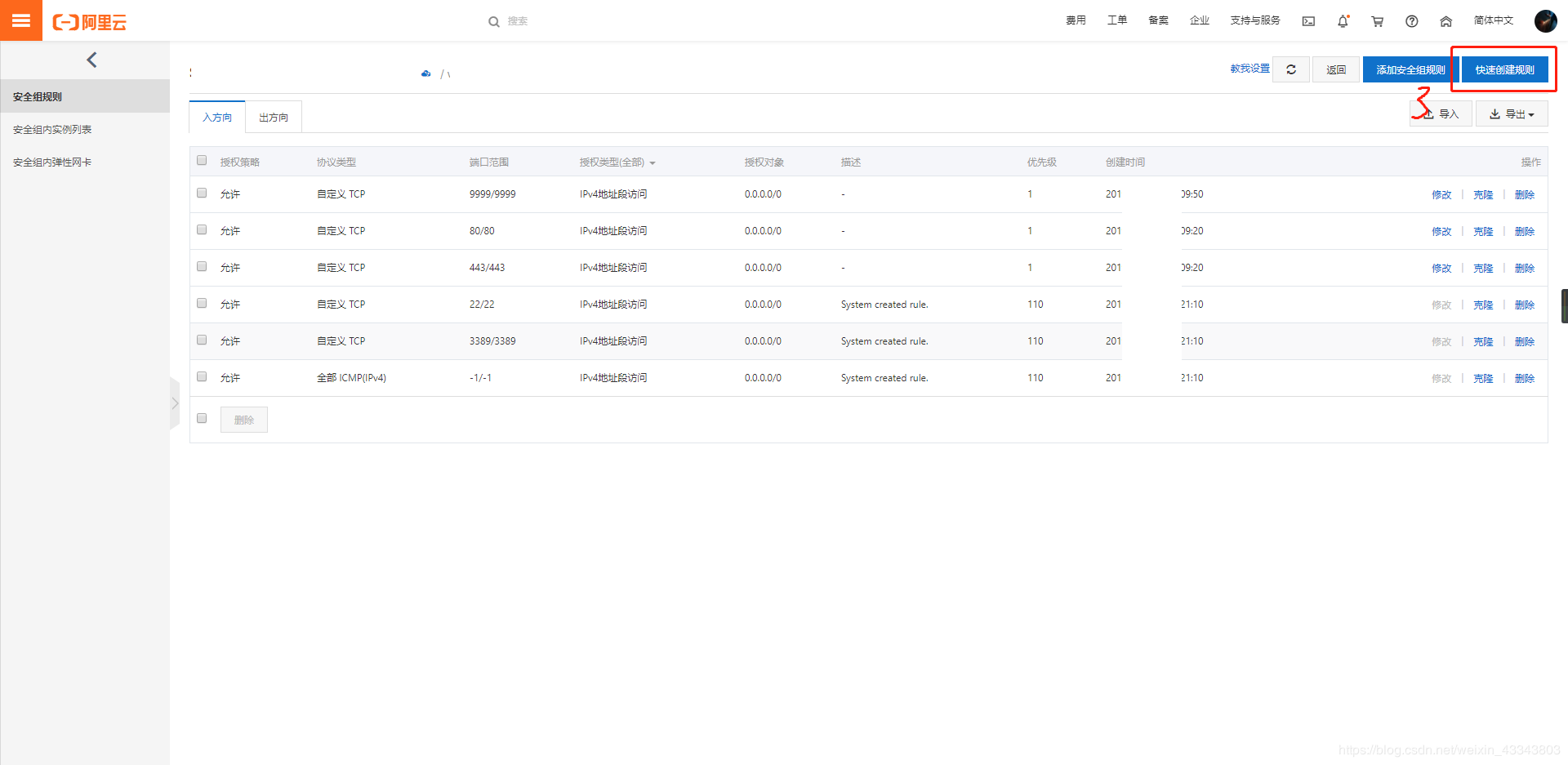Go to console home icon

(1445, 21)
